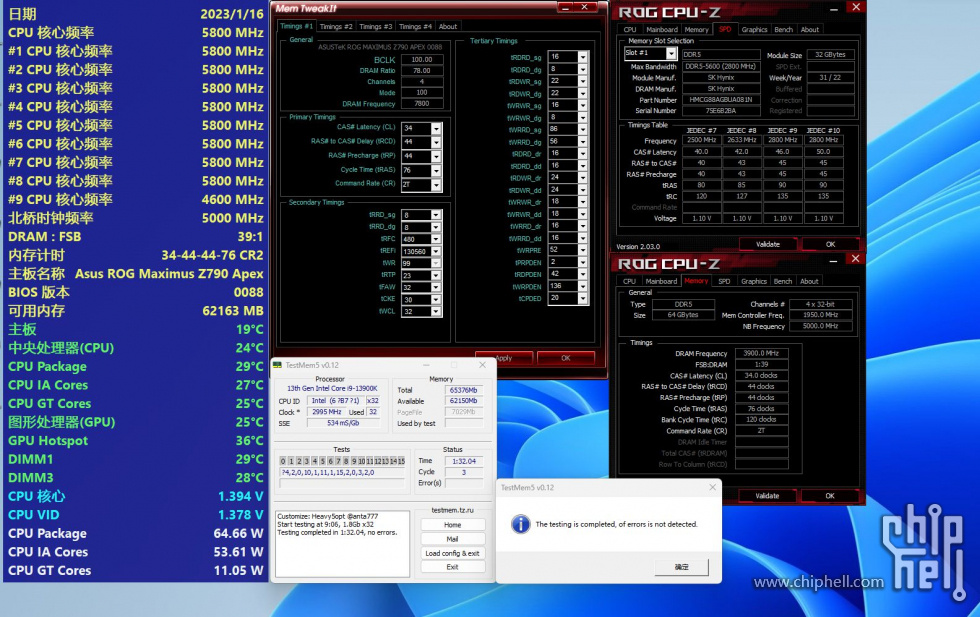Click the JEDEC #10 column header in Timings Table
The height and width of the screenshot is (617, 980).
coord(823,131)
